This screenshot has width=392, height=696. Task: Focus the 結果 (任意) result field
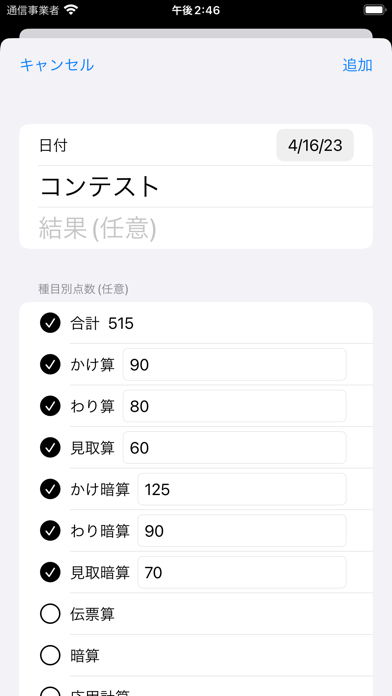point(205,228)
